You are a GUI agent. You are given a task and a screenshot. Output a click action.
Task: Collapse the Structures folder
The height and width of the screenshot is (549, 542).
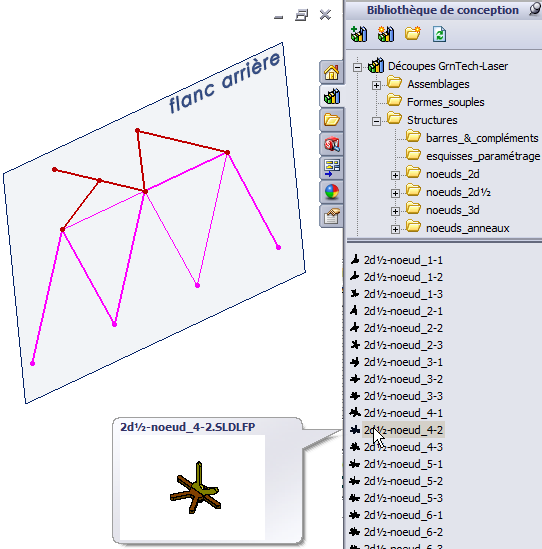[376, 121]
